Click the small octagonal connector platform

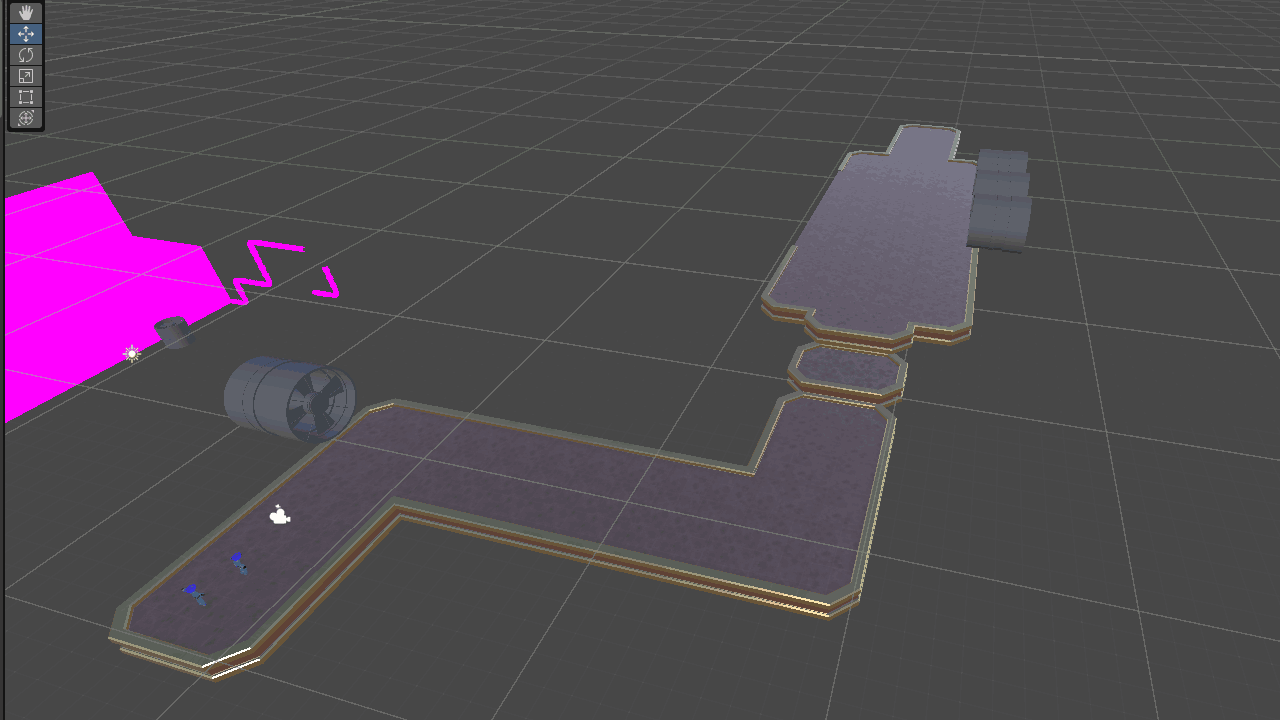848,368
